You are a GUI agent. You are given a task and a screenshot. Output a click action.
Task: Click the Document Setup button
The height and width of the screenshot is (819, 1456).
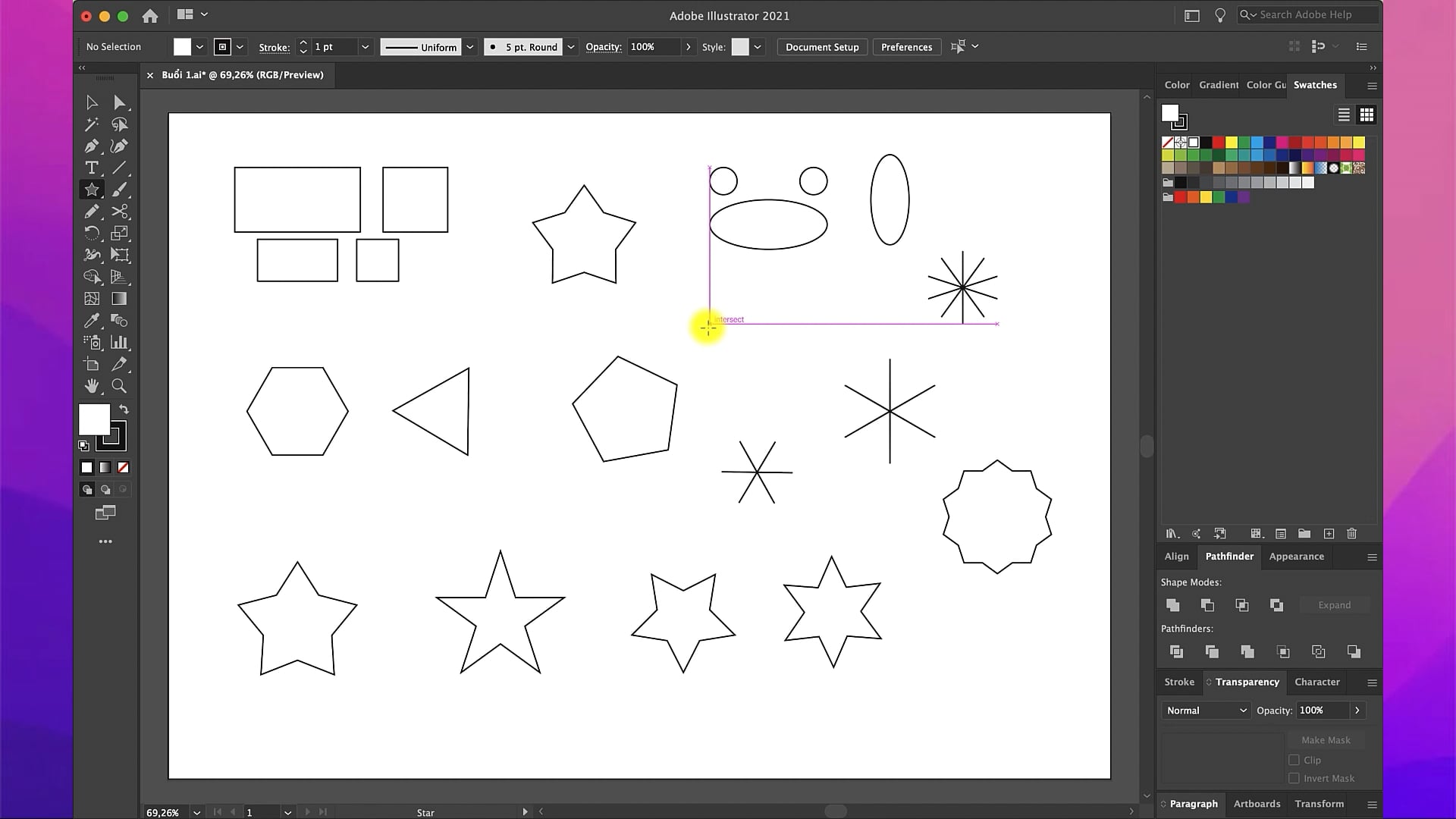tap(822, 47)
